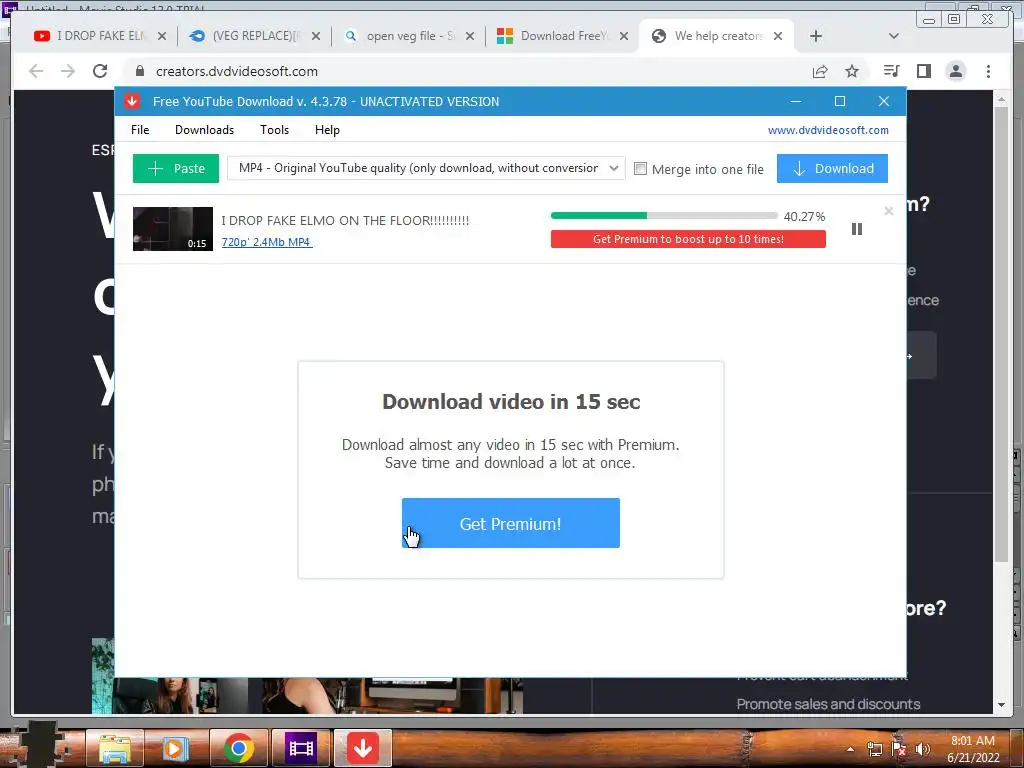Click the network tray icon
Image resolution: width=1024 pixels, height=768 pixels.
click(x=874, y=749)
